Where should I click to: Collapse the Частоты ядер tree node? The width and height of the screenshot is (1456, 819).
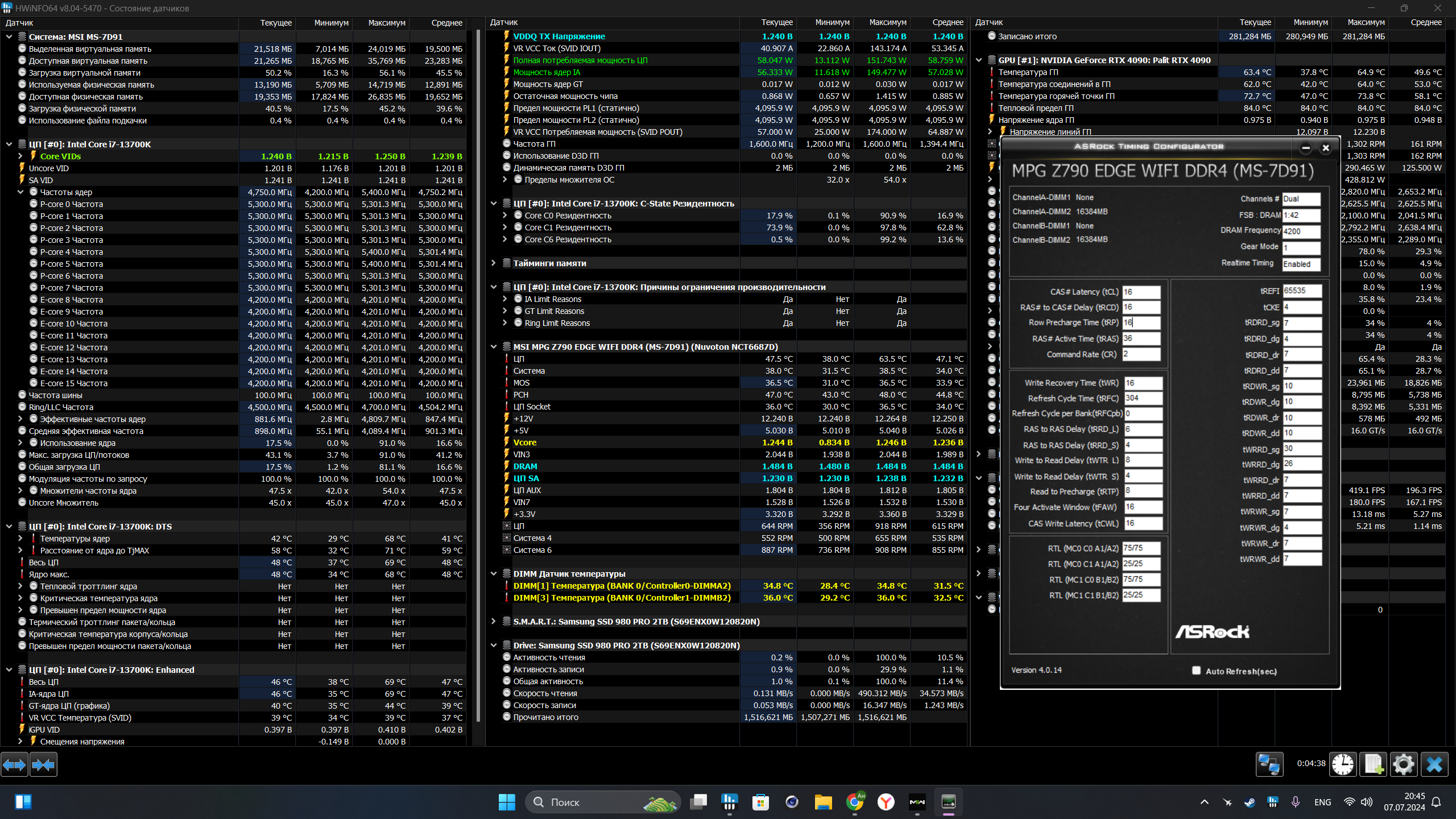click(x=20, y=192)
